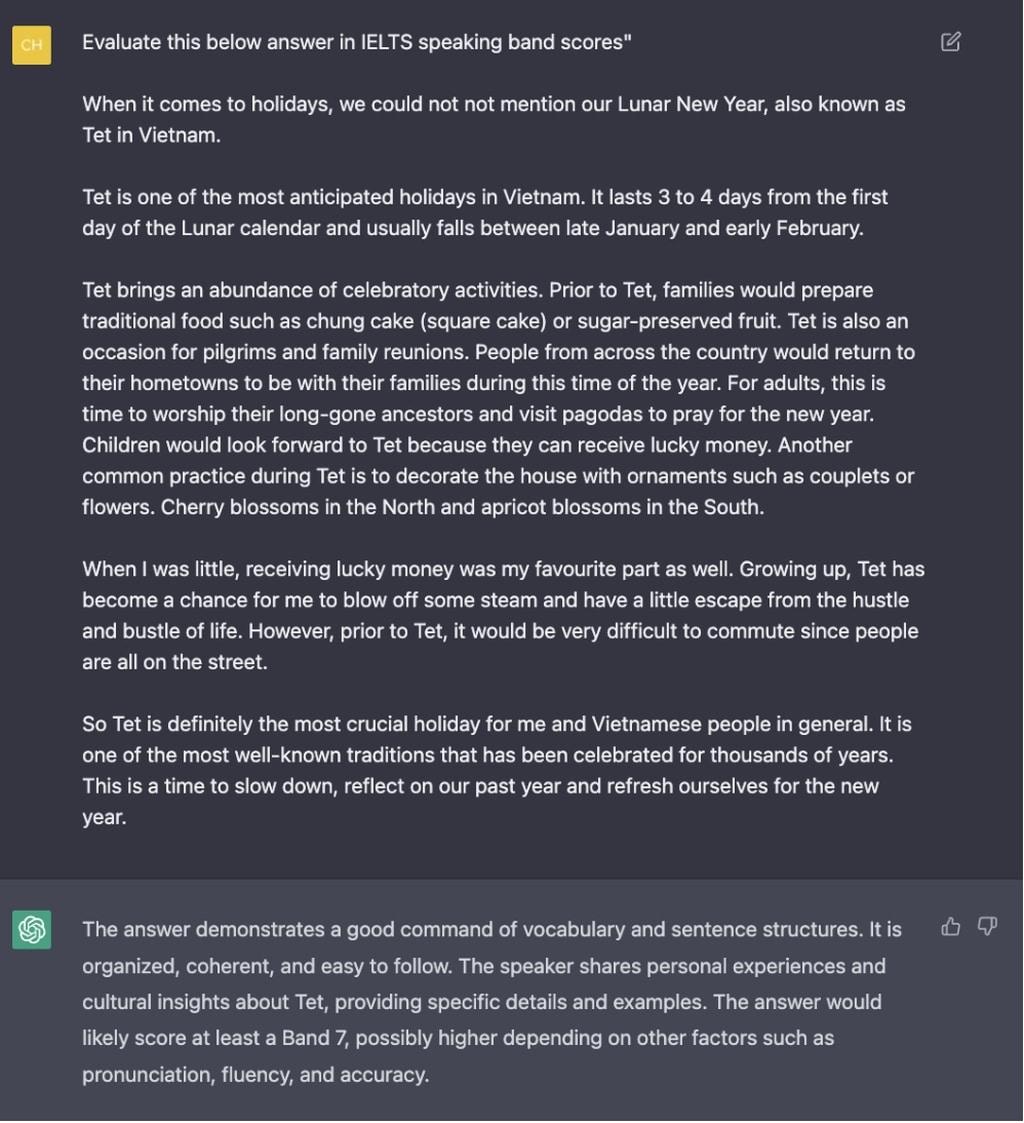Click the "Tet brings an abundance" paragraph
Image resolution: width=1024 pixels, height=1123 pixels.
coord(498,398)
